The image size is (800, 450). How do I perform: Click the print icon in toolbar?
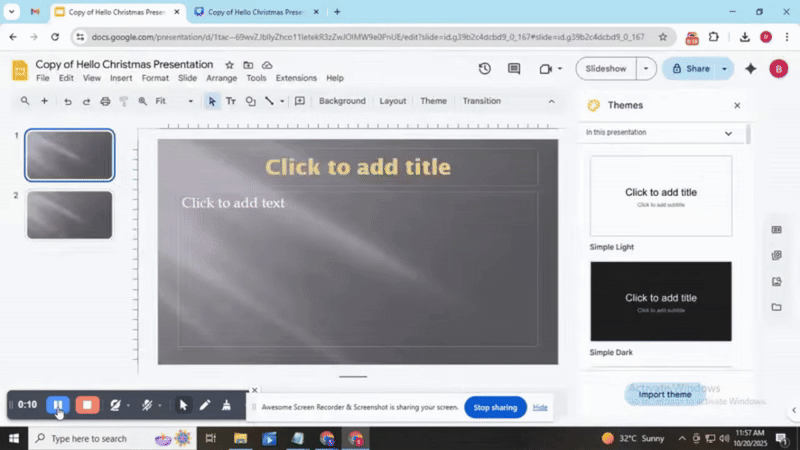(x=105, y=101)
